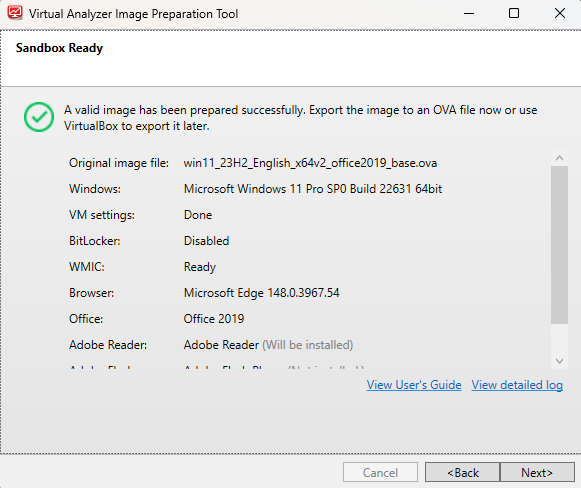Click the VM settings: label
581x488 pixels.
[102, 215]
